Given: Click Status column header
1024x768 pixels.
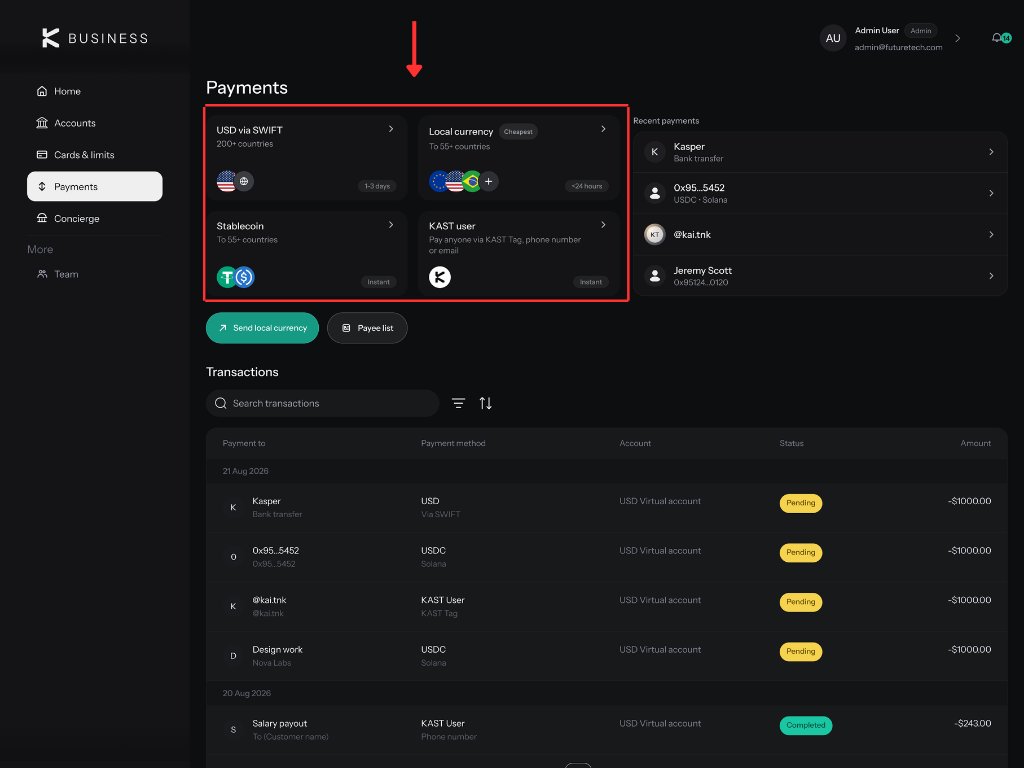Looking at the screenshot, I should point(792,443).
